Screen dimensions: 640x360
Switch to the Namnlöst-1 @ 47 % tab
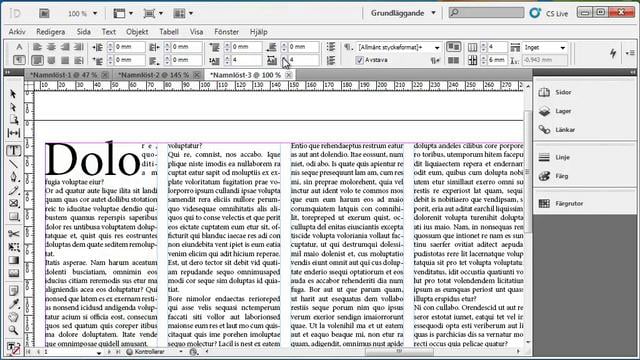coord(64,75)
